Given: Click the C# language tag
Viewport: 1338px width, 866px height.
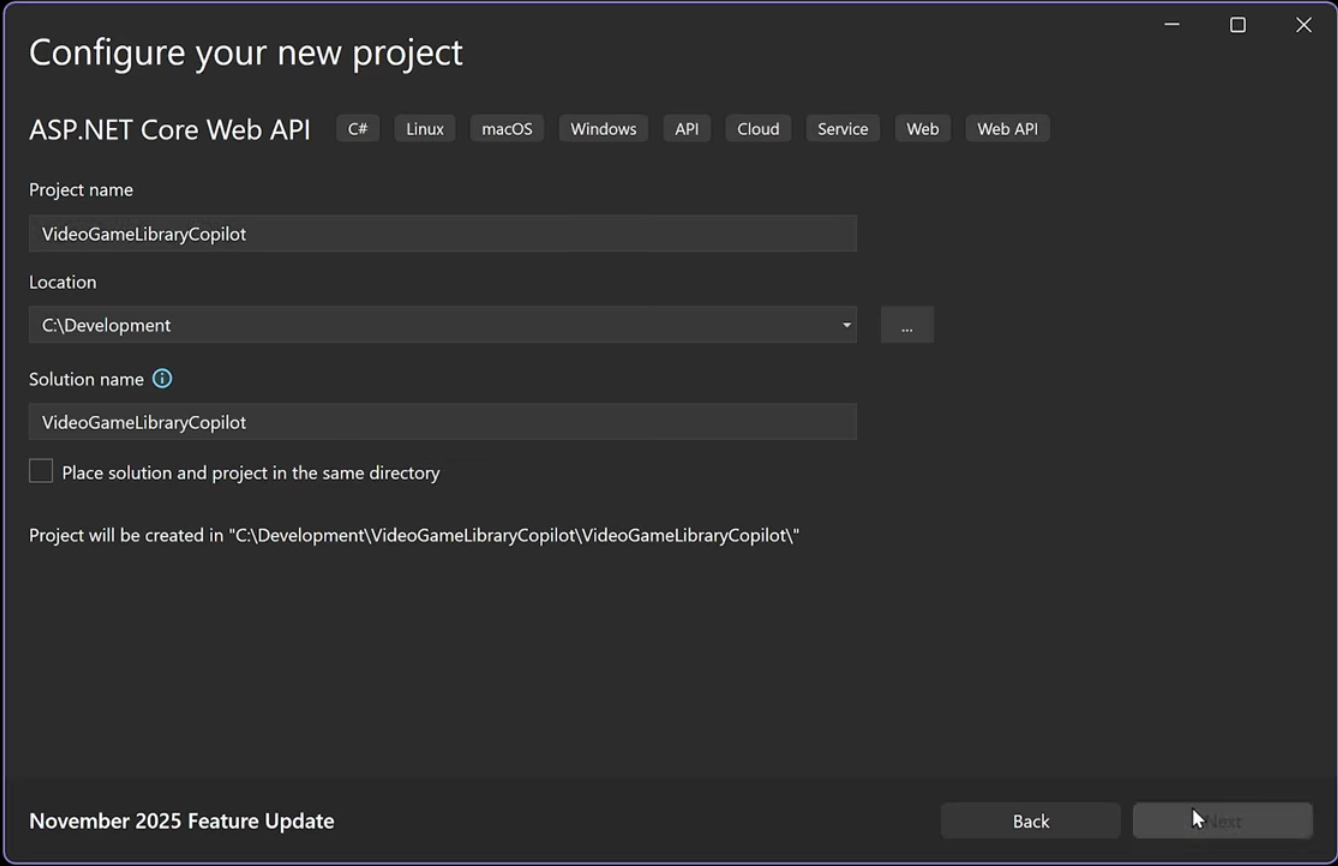Looking at the screenshot, I should (357, 128).
